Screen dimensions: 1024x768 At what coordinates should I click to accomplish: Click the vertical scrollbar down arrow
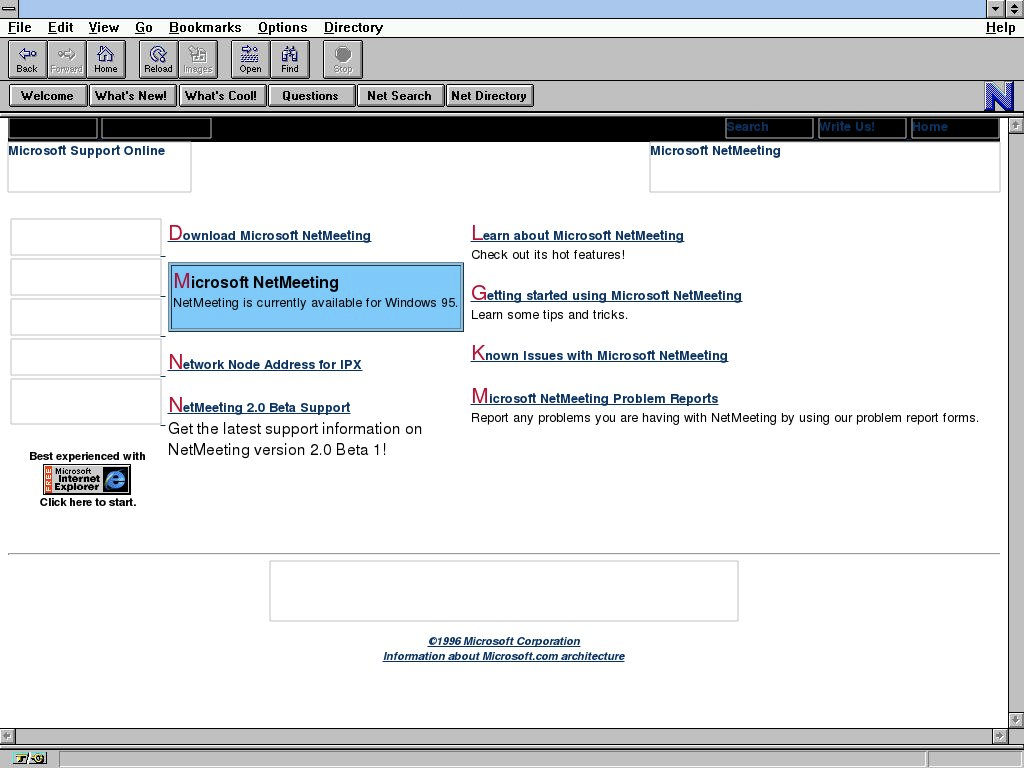tap(1016, 720)
